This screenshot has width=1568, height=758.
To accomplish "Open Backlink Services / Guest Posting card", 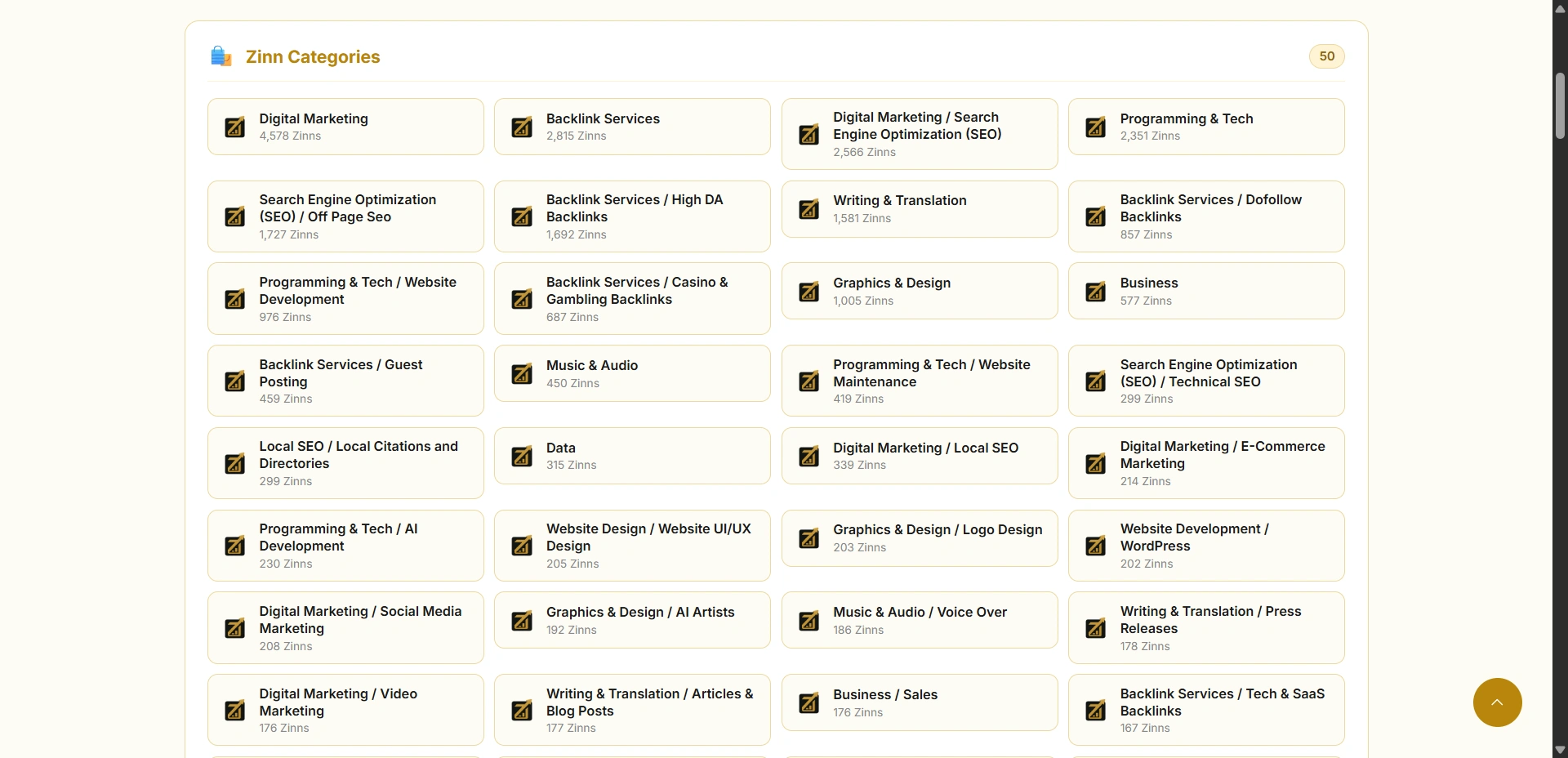I will 345,381.
